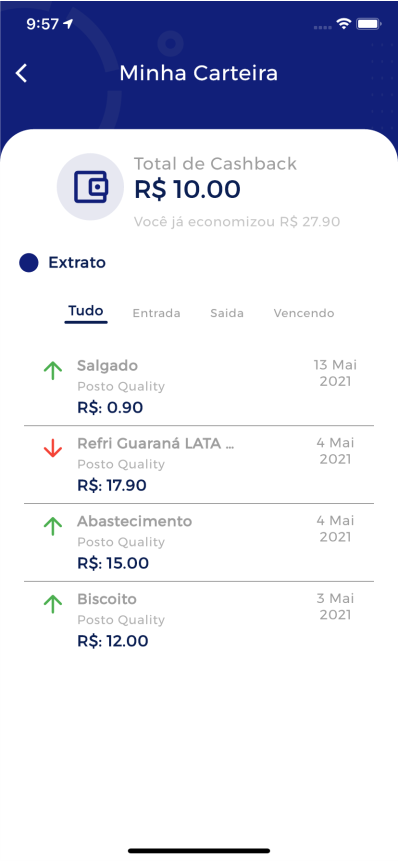
Task: Switch to the Entrada tab
Action: (156, 313)
